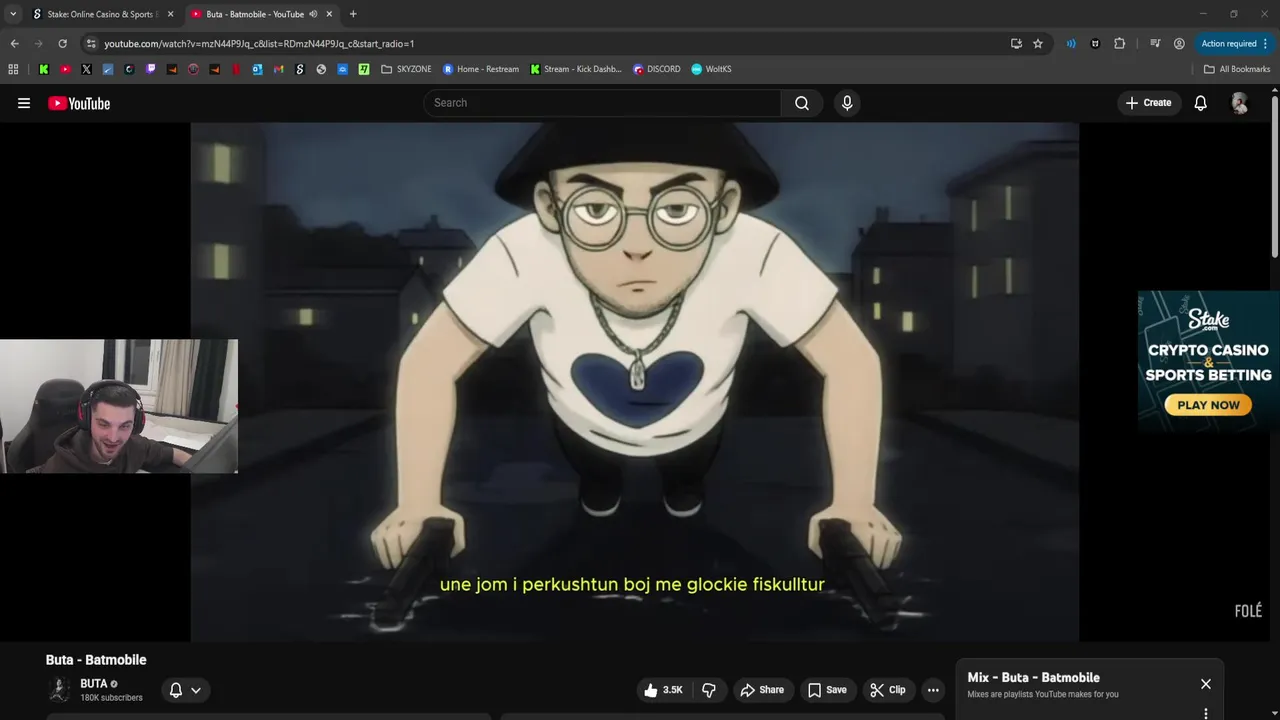Image resolution: width=1280 pixels, height=720 pixels.
Task: Open a new browser tab
Action: click(x=353, y=14)
